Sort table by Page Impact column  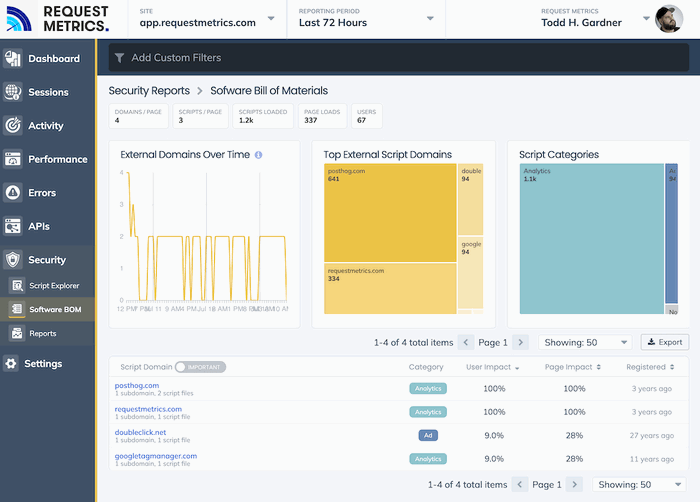coord(573,367)
